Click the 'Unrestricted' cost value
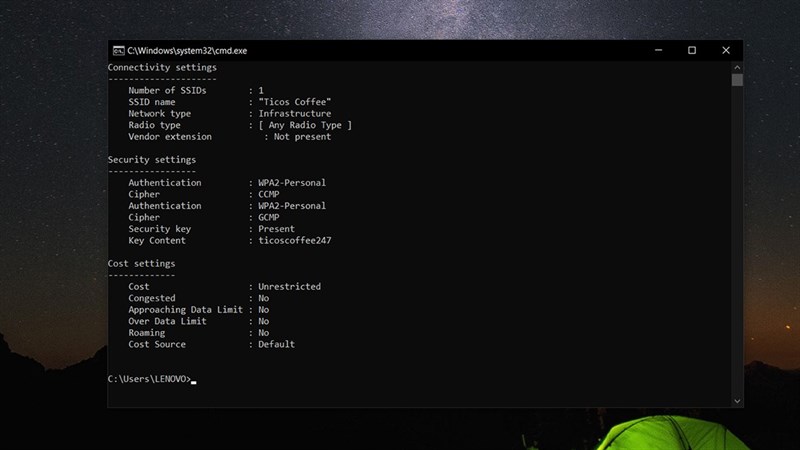The width and height of the screenshot is (800, 450). pos(289,287)
